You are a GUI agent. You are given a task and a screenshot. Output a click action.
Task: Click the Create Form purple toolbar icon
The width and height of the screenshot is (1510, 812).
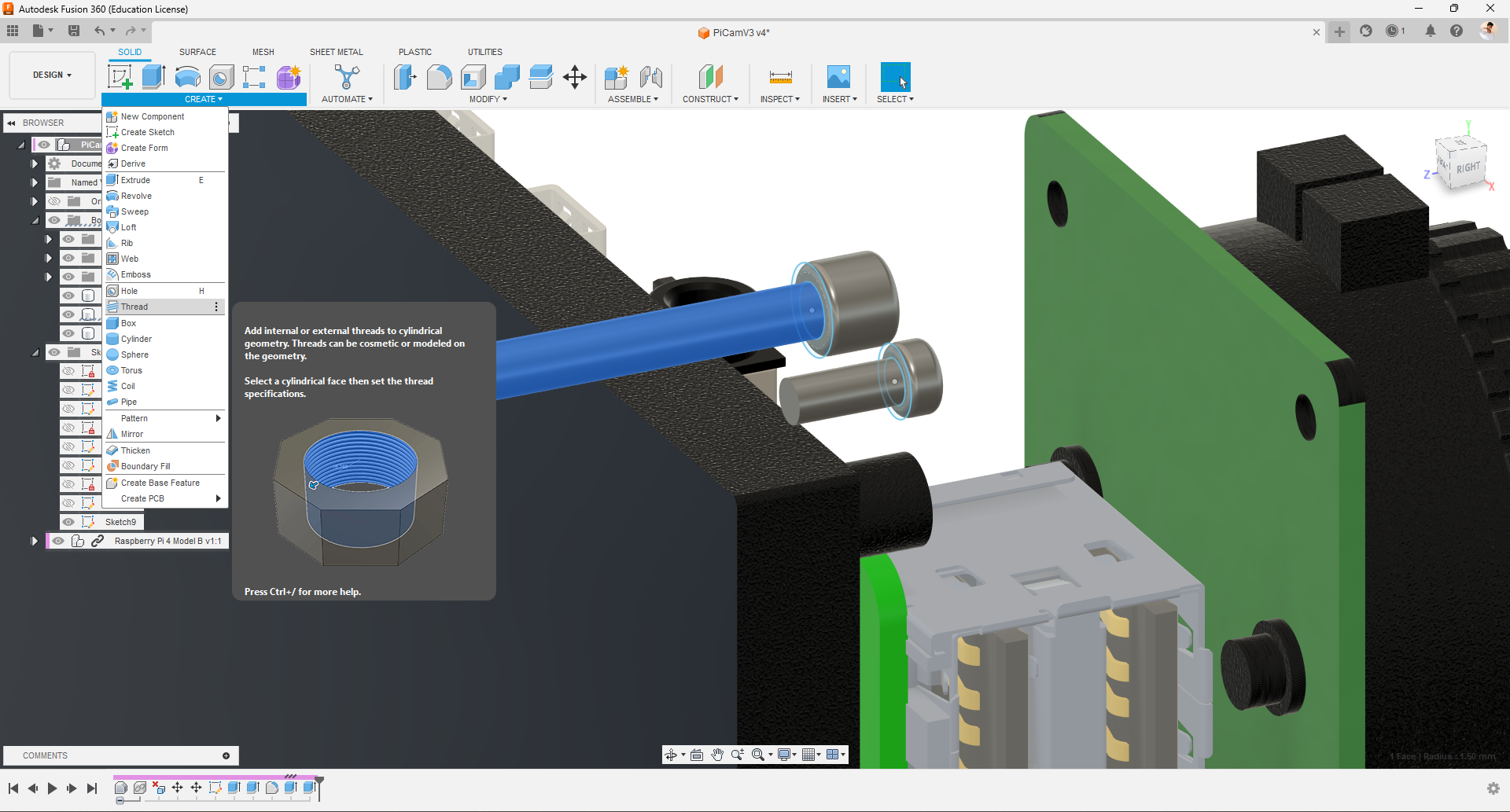click(x=289, y=77)
